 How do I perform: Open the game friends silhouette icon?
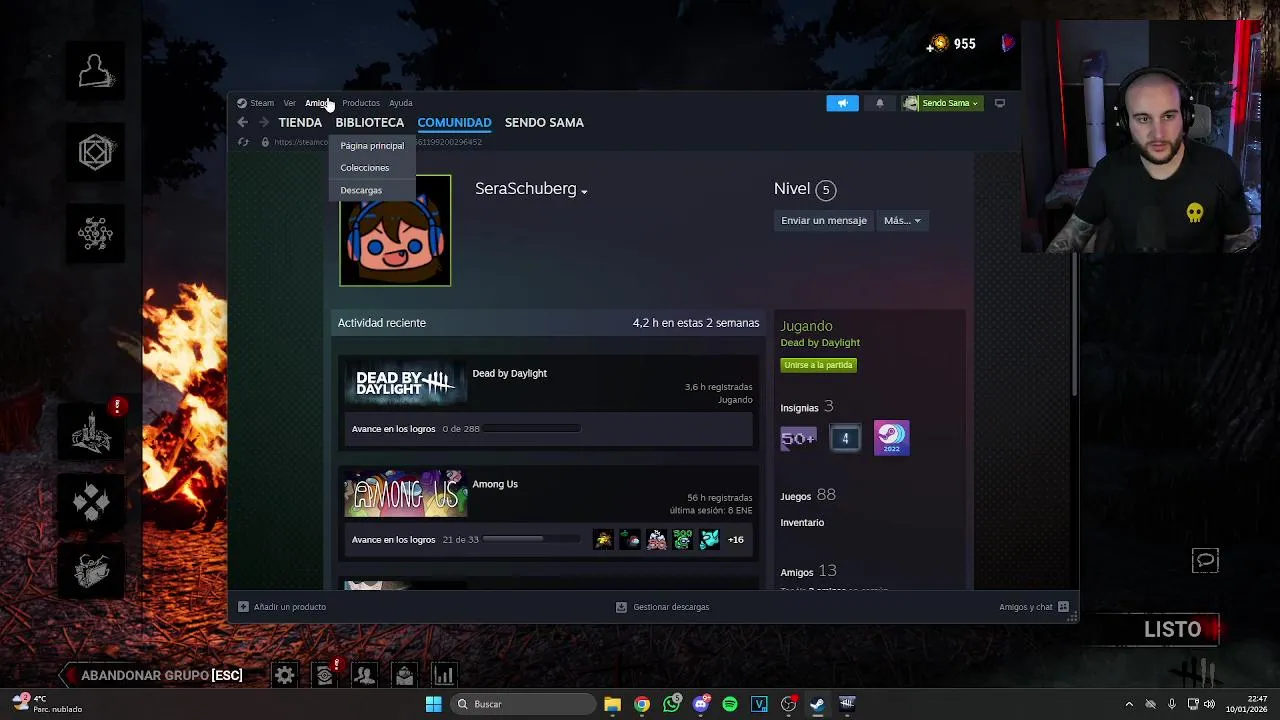click(x=364, y=676)
